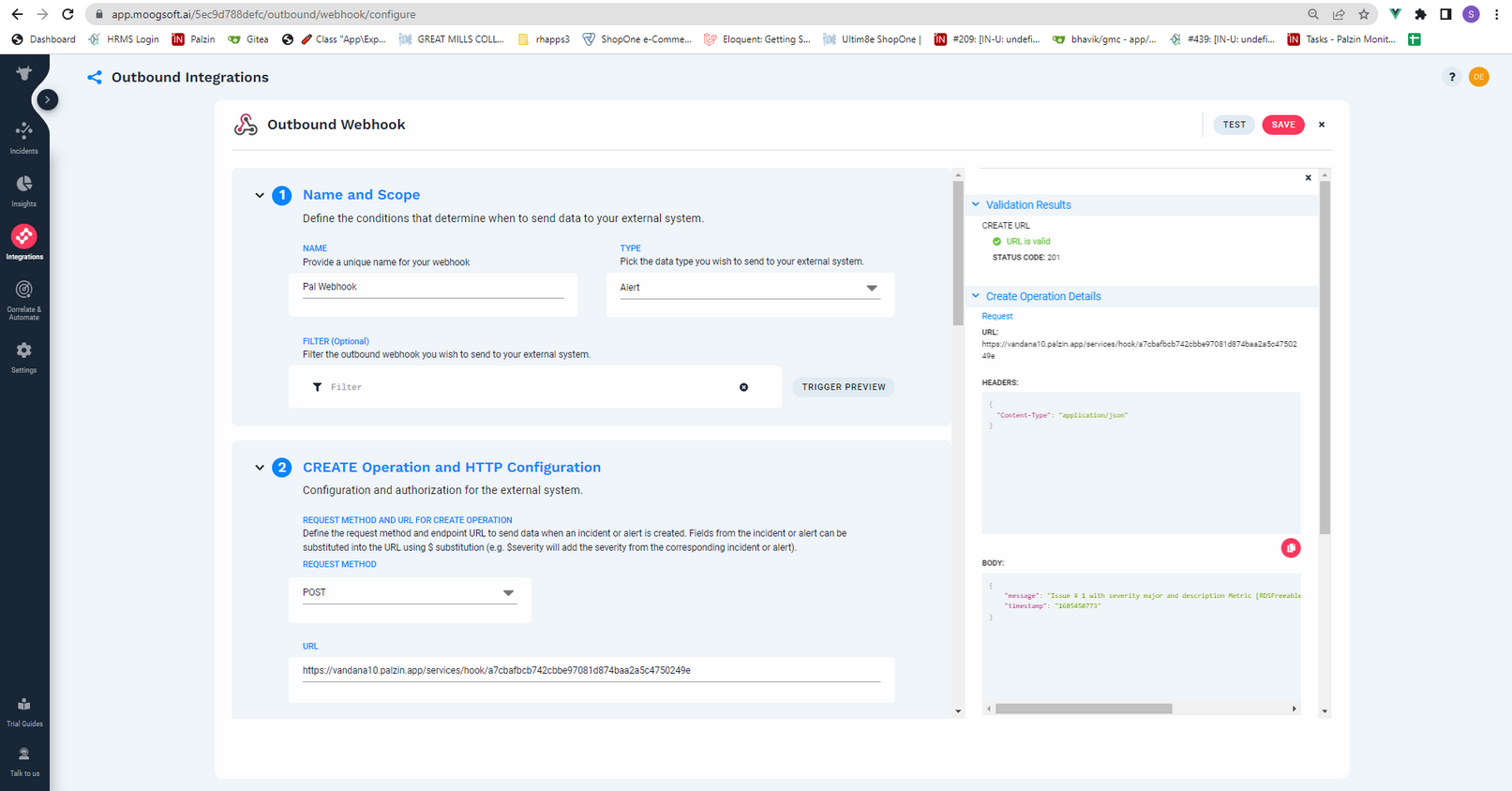Close the validation results panel
Screen dimensions: 1512x791
pyautogui.click(x=1309, y=178)
